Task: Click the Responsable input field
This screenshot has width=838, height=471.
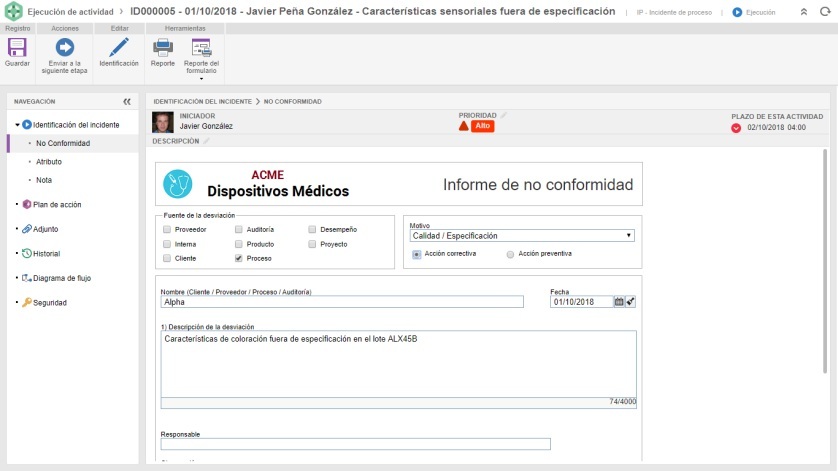Action: click(355, 444)
